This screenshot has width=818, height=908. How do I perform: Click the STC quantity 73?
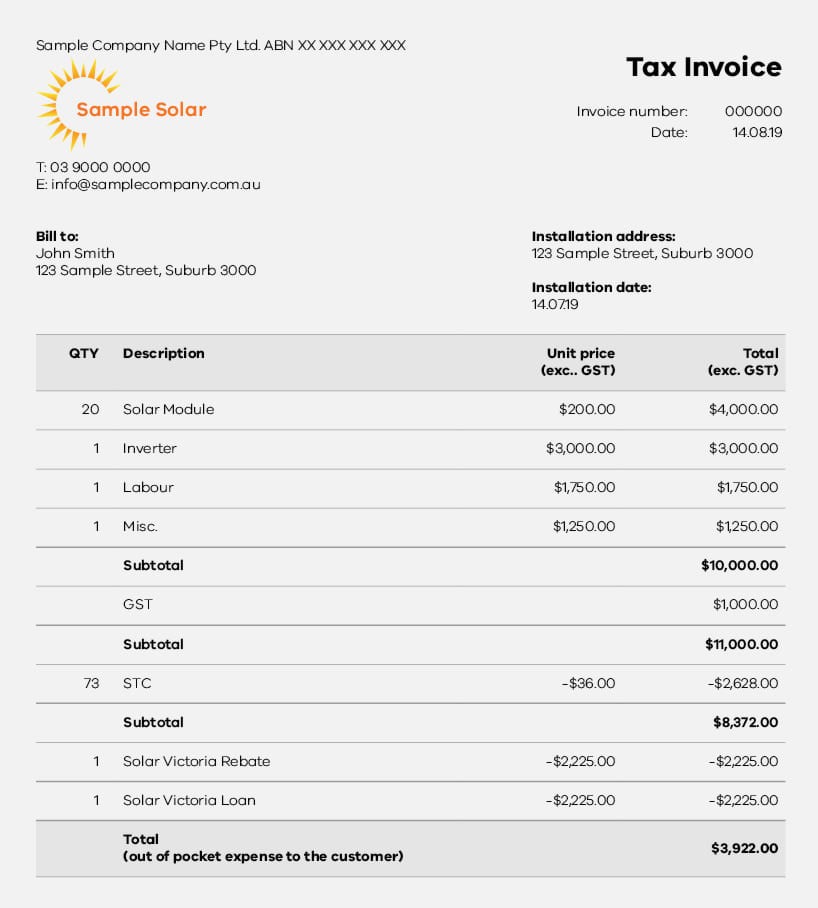tap(91, 683)
